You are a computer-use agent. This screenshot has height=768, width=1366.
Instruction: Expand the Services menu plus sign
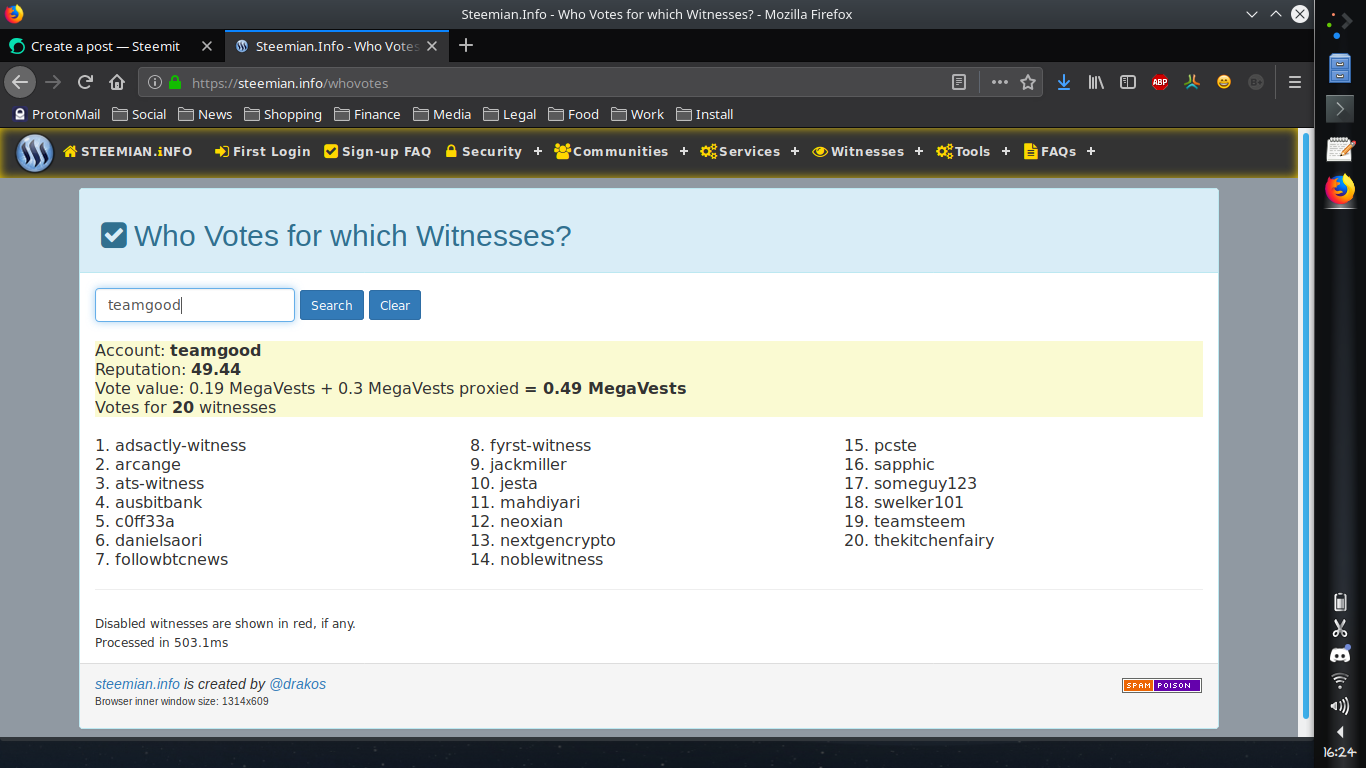[795, 152]
